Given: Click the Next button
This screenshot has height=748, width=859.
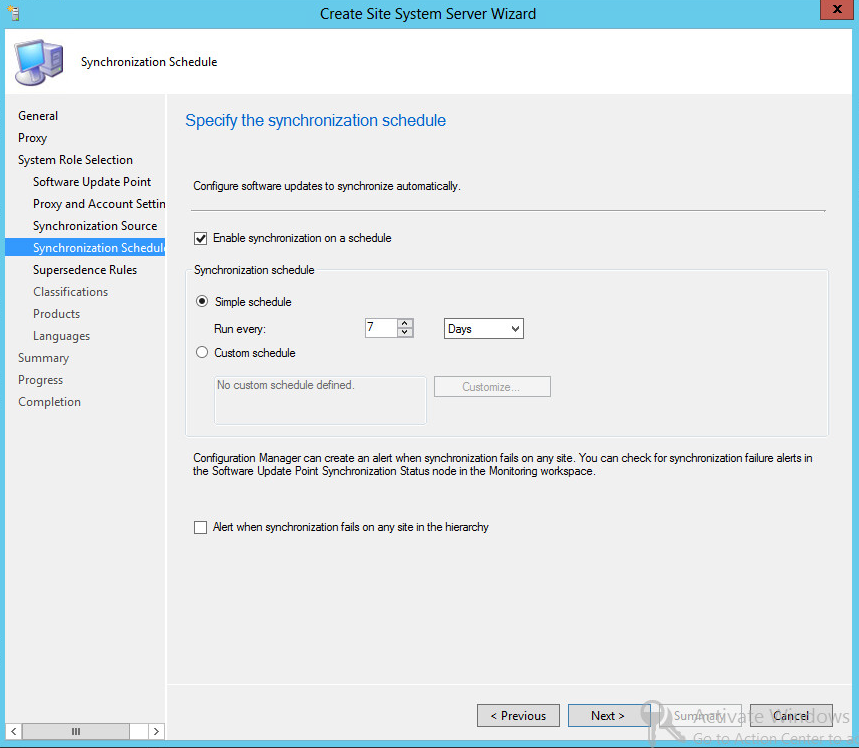Looking at the screenshot, I should point(608,715).
